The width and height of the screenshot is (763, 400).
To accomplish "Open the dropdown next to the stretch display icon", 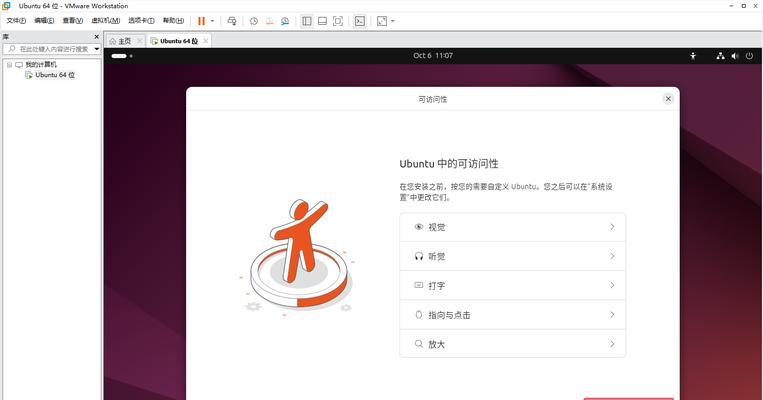I will tap(393, 21).
